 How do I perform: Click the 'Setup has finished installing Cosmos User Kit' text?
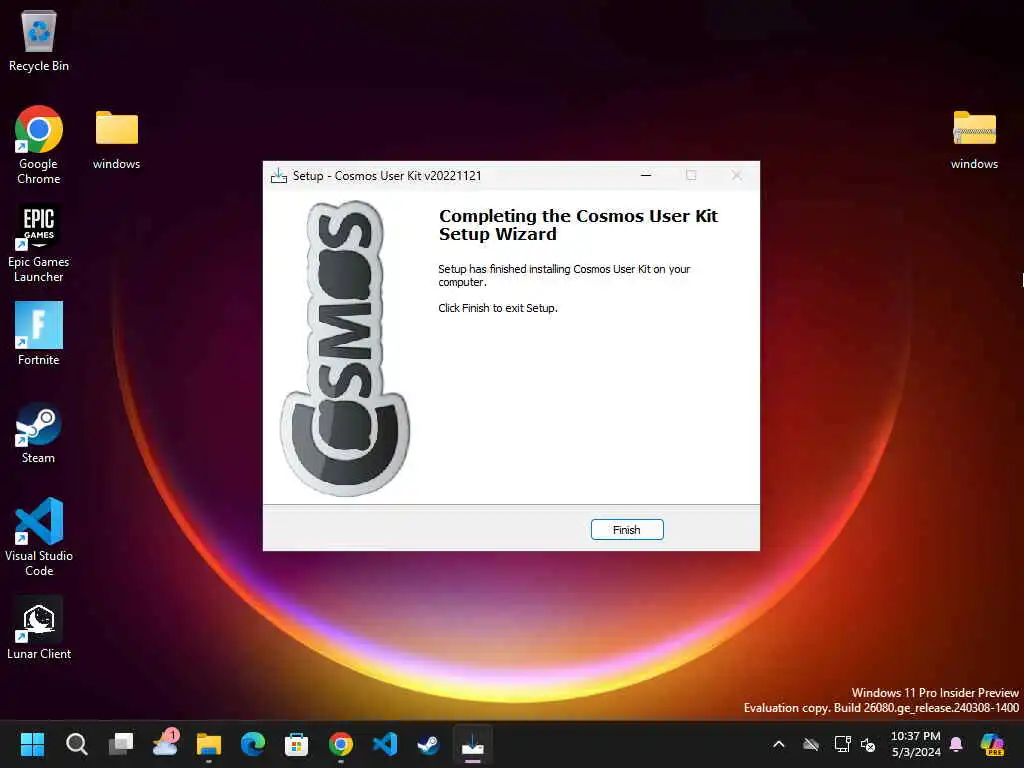coord(564,275)
